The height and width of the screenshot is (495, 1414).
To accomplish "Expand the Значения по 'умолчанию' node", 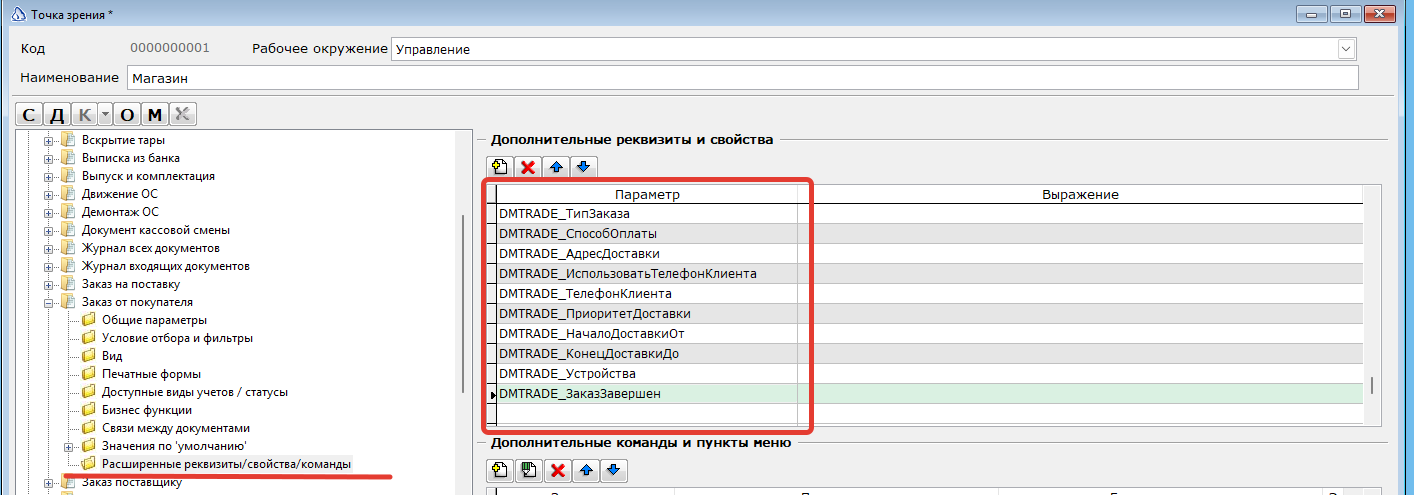I will tap(69, 446).
